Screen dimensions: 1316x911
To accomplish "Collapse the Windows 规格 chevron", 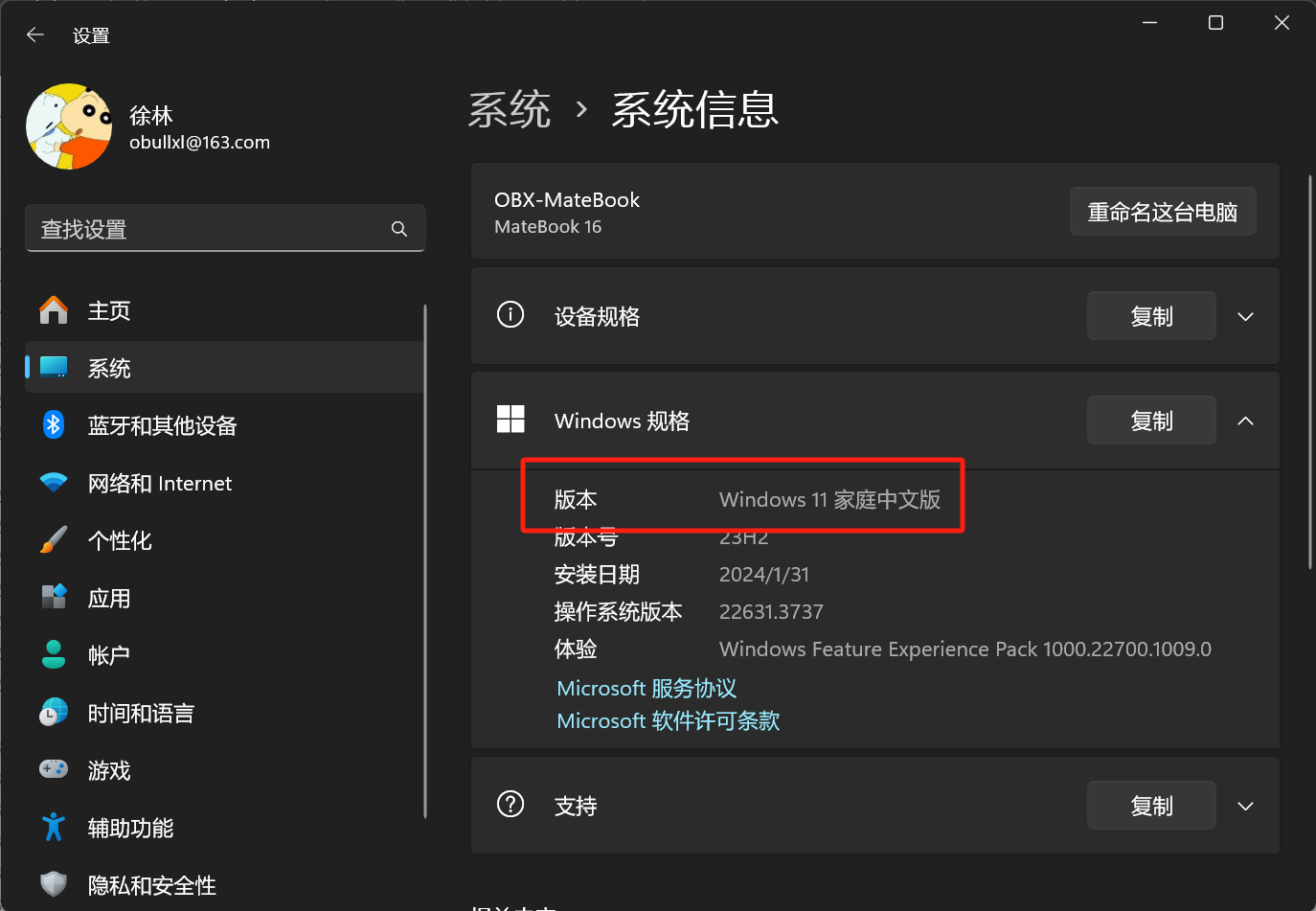I will pos(1245,421).
